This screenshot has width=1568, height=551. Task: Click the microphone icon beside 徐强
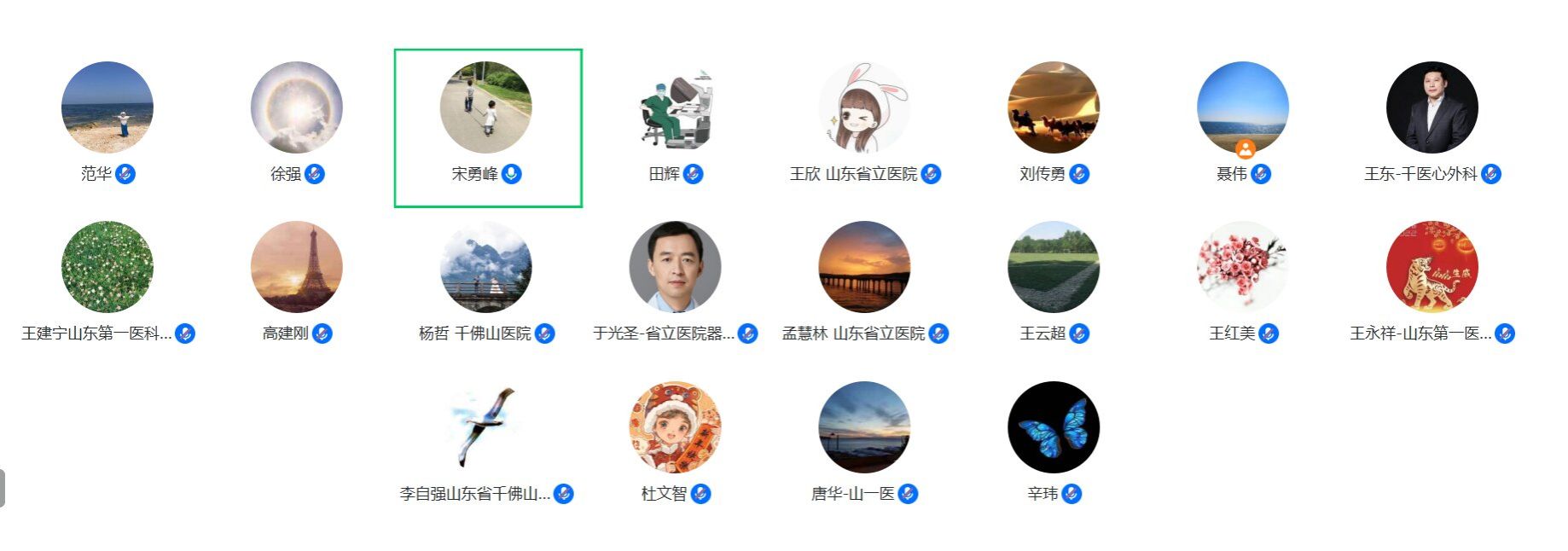point(315,174)
